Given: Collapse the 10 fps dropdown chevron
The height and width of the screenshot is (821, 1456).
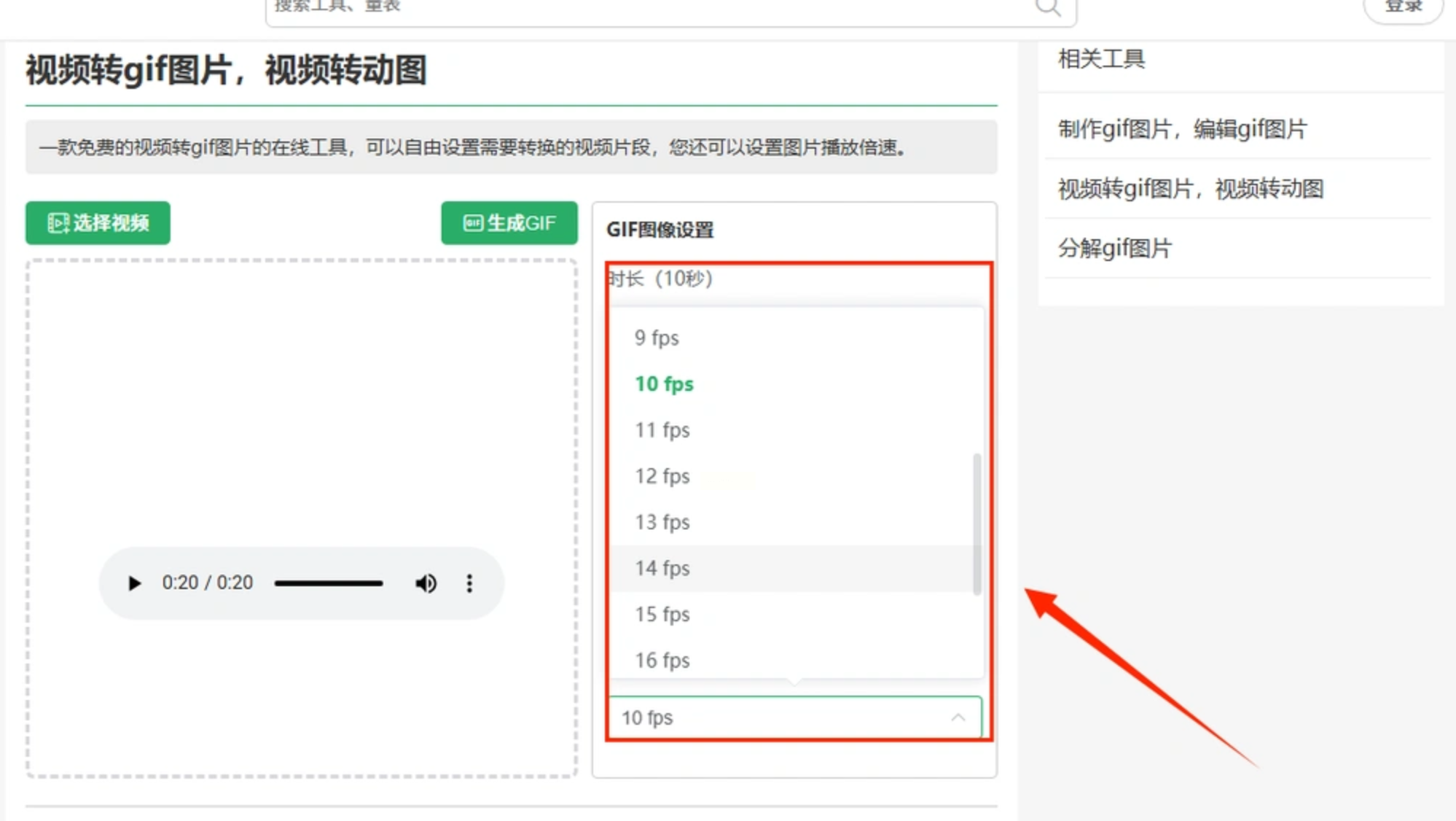Looking at the screenshot, I should (958, 717).
